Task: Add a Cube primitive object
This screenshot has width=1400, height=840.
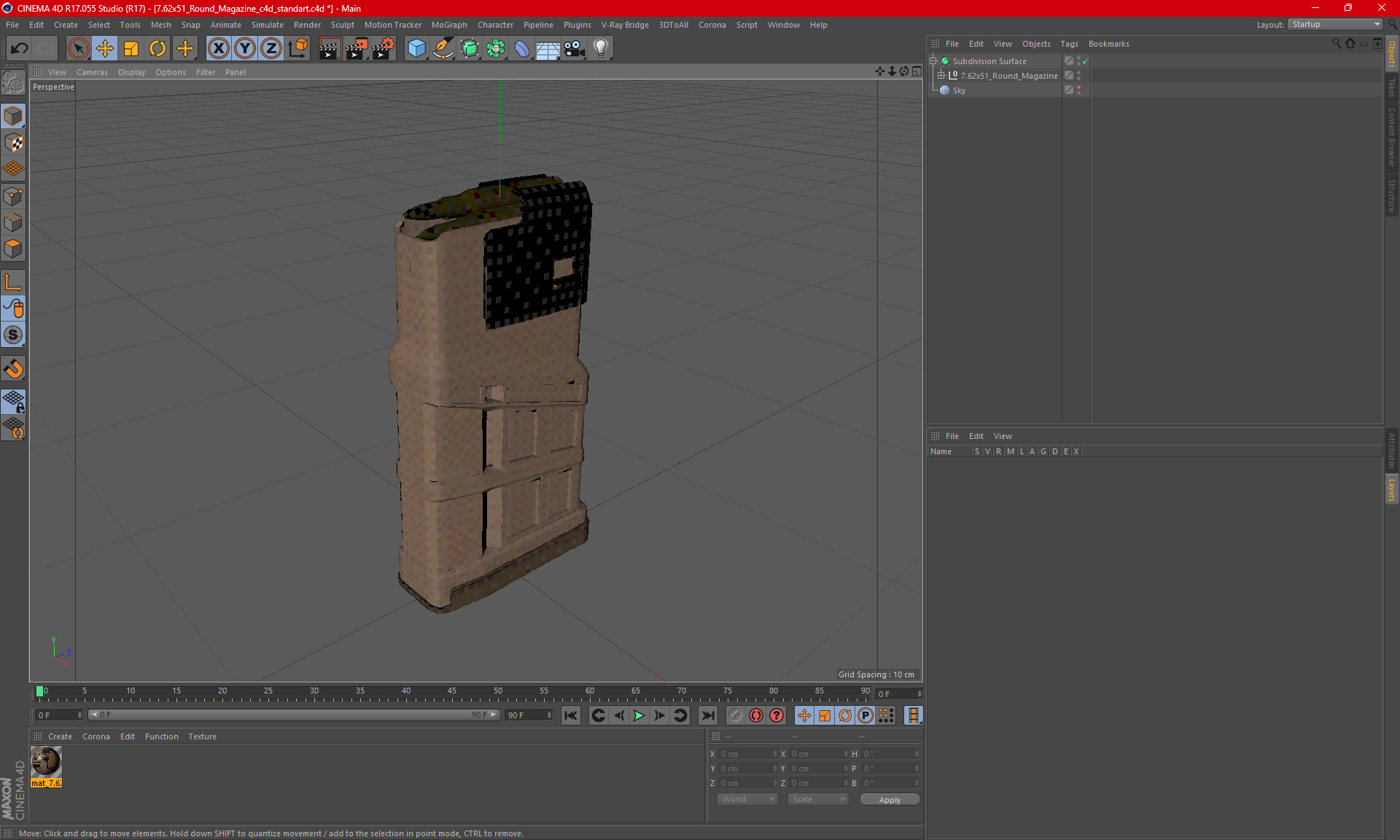Action: (x=416, y=49)
